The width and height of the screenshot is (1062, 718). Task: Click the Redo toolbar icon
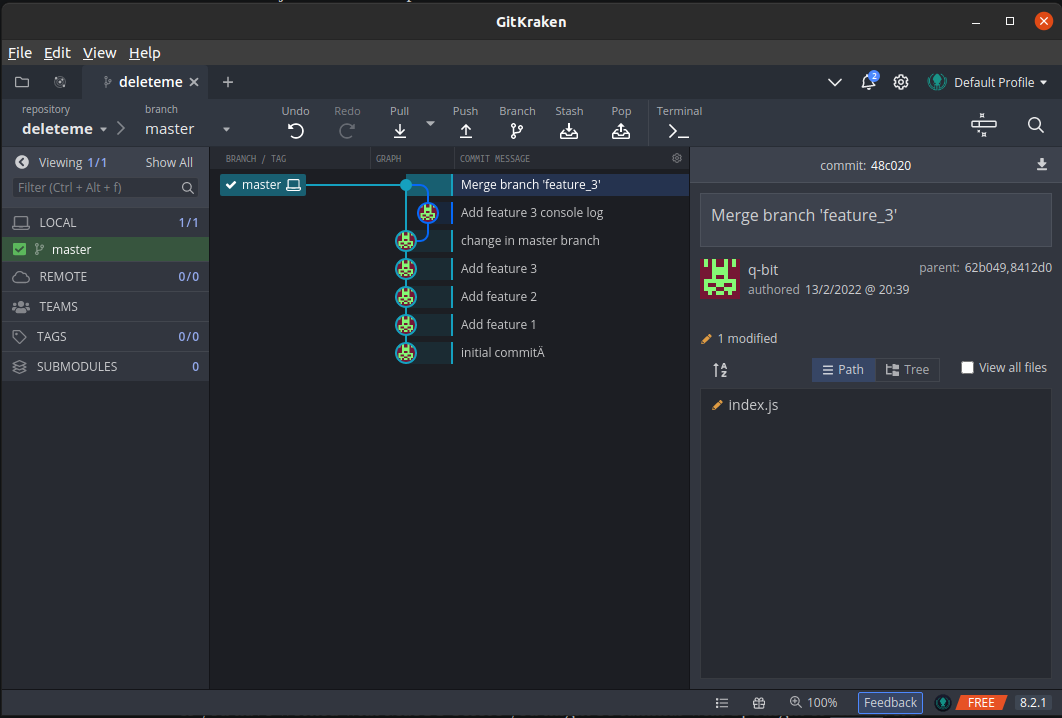pos(347,131)
